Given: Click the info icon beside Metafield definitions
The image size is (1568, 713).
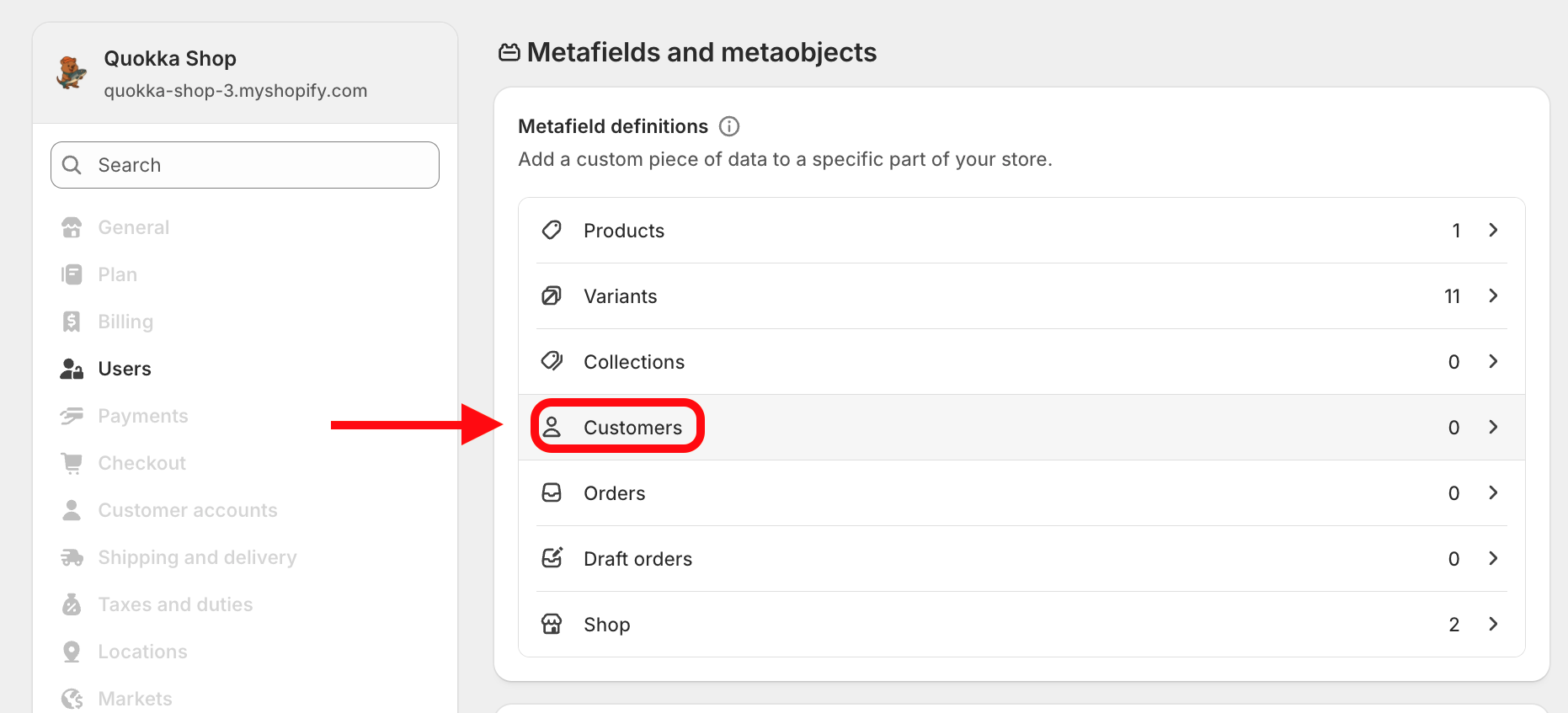Looking at the screenshot, I should coord(729,126).
